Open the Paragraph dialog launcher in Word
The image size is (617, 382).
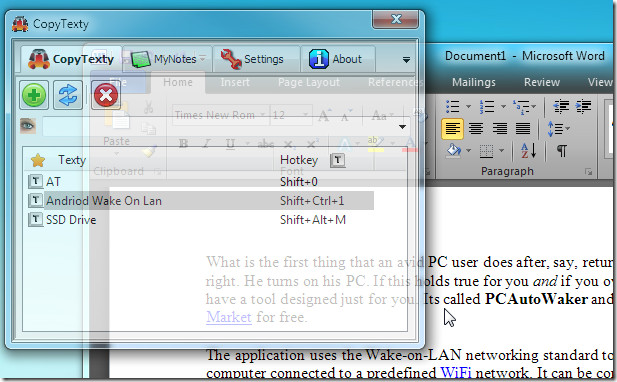(x=588, y=172)
